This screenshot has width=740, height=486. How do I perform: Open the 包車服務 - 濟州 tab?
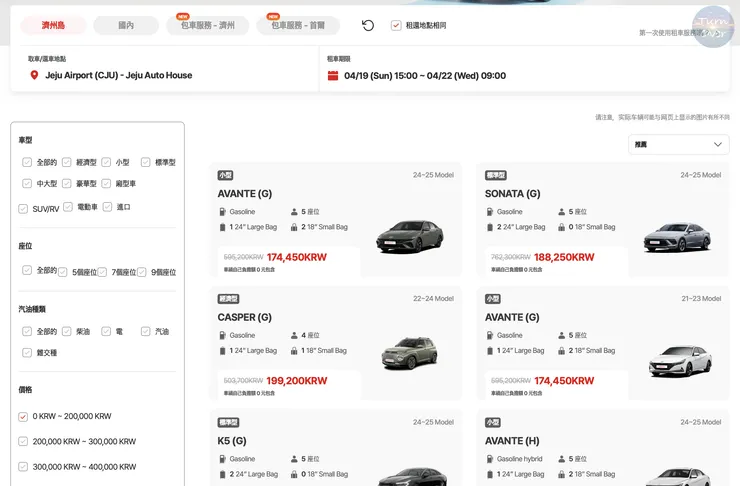(208, 25)
